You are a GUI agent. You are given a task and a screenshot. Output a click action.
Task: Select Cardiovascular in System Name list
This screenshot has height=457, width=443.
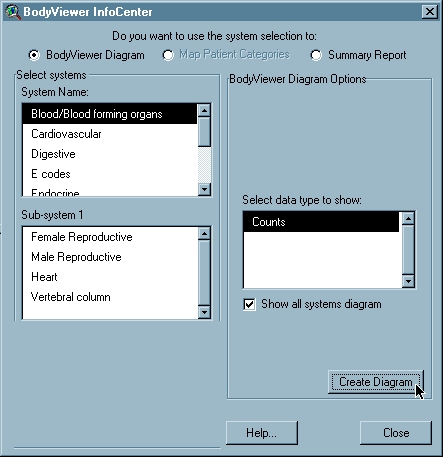[110, 134]
